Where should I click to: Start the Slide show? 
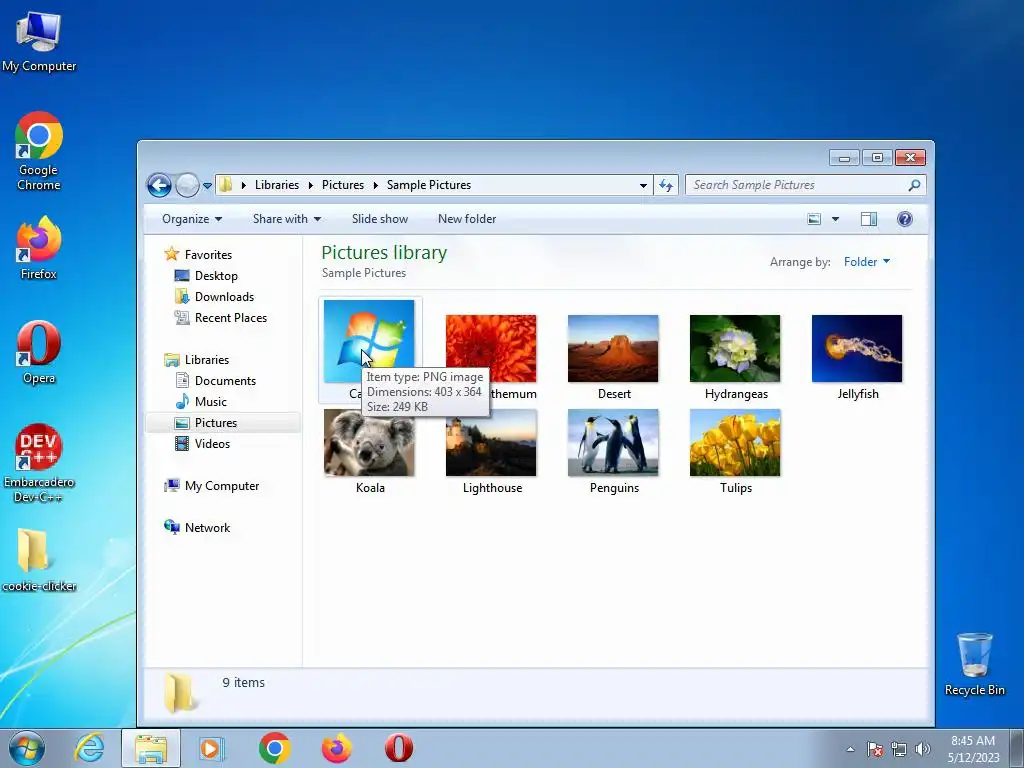pyautogui.click(x=379, y=219)
